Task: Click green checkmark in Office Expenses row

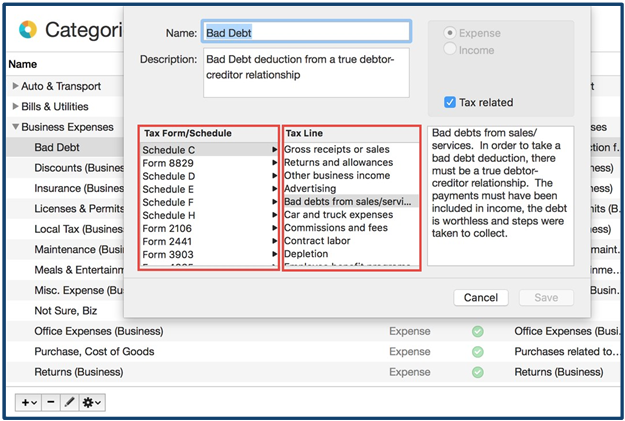Action: pos(477,331)
